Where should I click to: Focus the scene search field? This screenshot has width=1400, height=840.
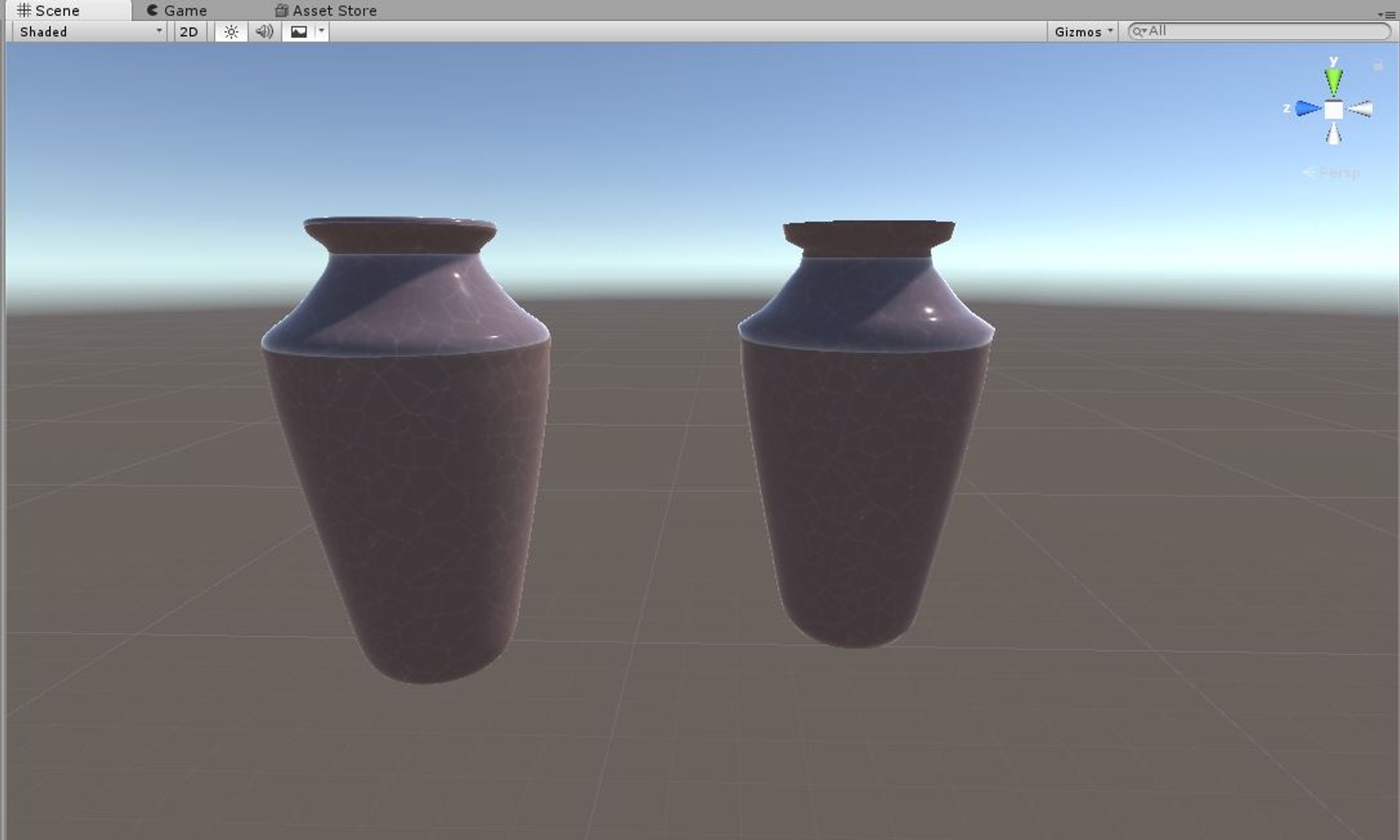(1259, 31)
